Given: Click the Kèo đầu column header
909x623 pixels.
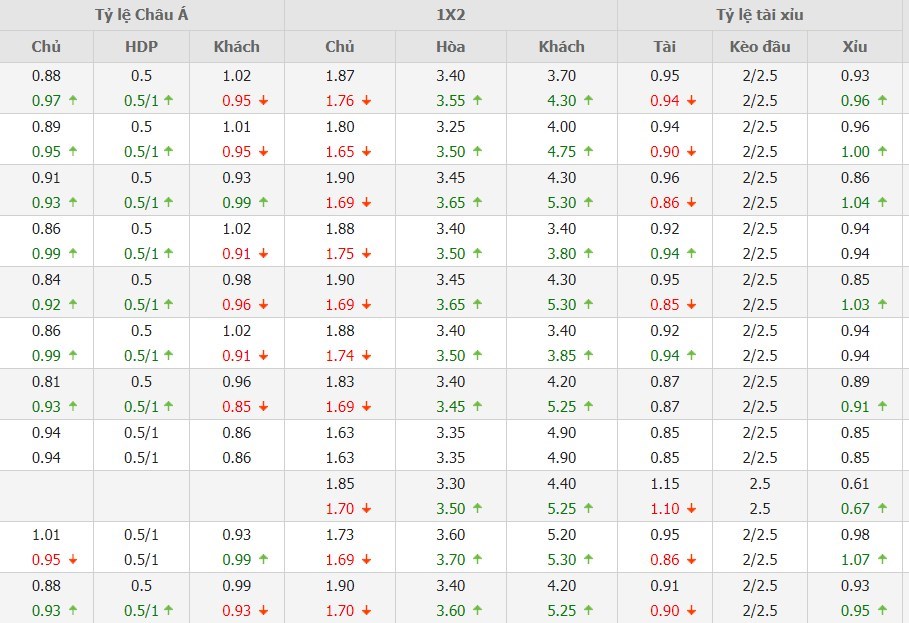Looking at the screenshot, I should pos(760,47).
